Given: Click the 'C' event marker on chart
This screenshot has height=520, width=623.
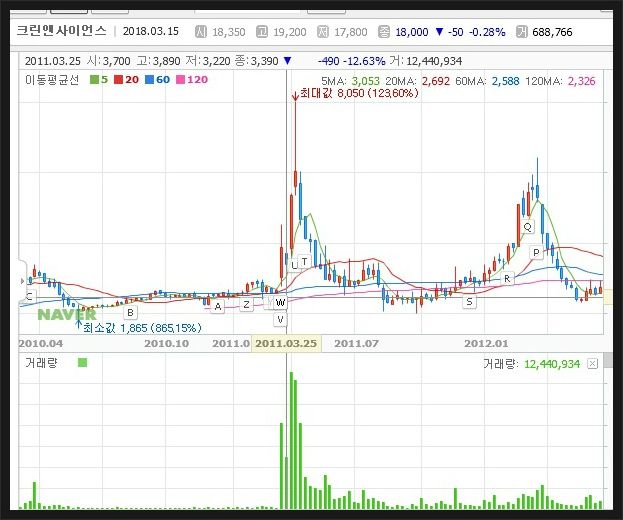Looking at the screenshot, I should click(29, 296).
